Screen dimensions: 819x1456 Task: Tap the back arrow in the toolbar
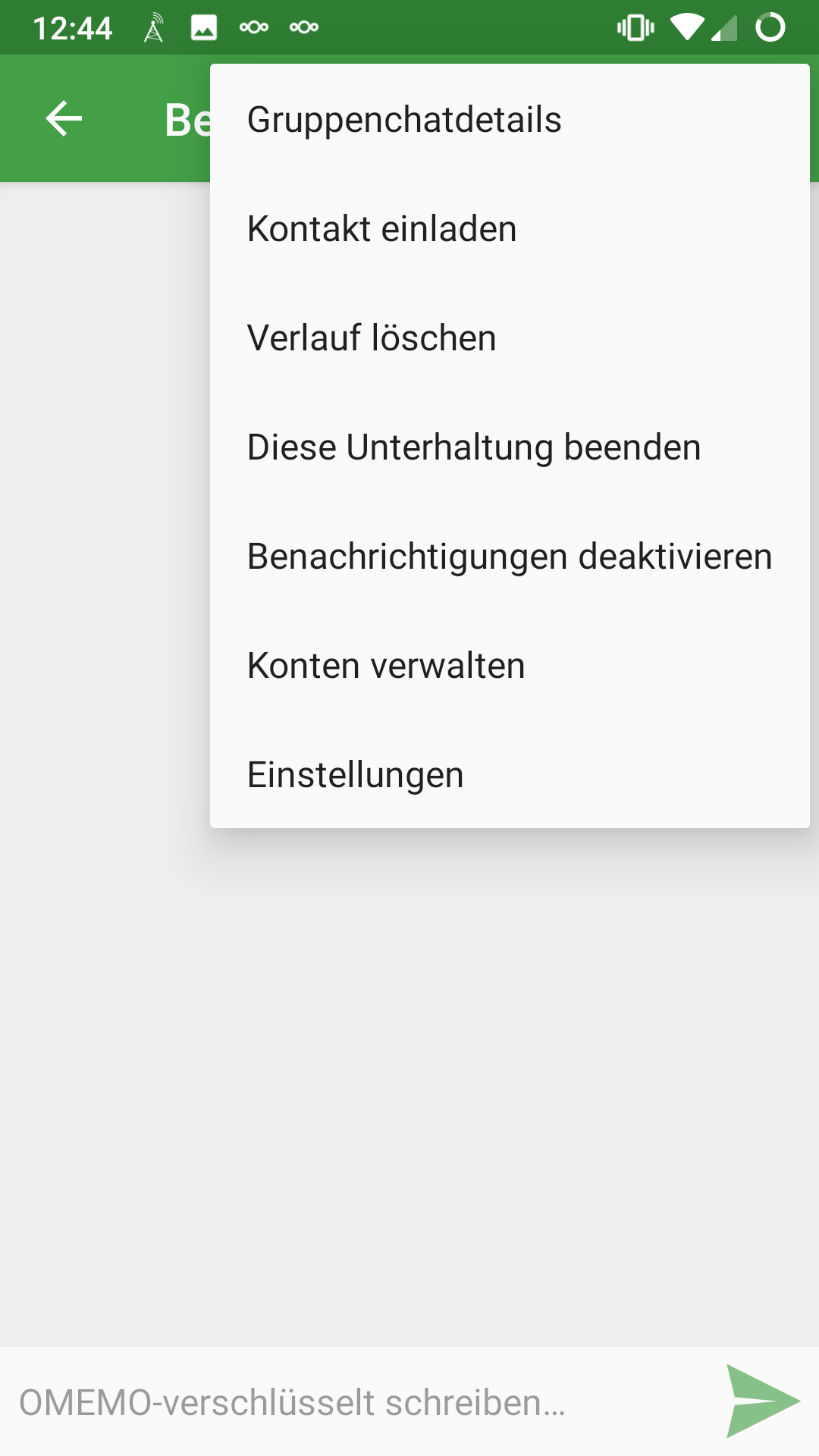(x=64, y=119)
